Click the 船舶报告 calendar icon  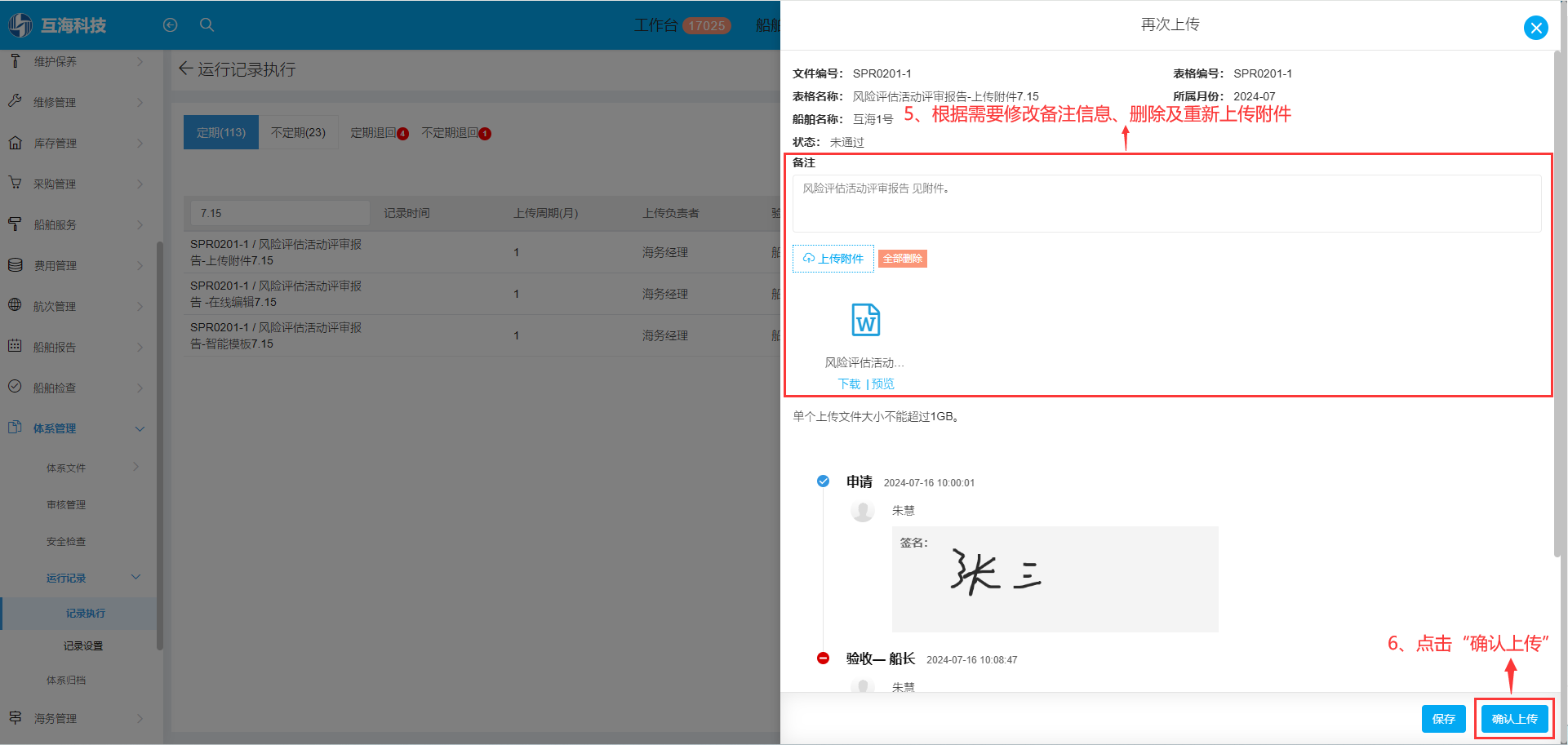(x=15, y=346)
